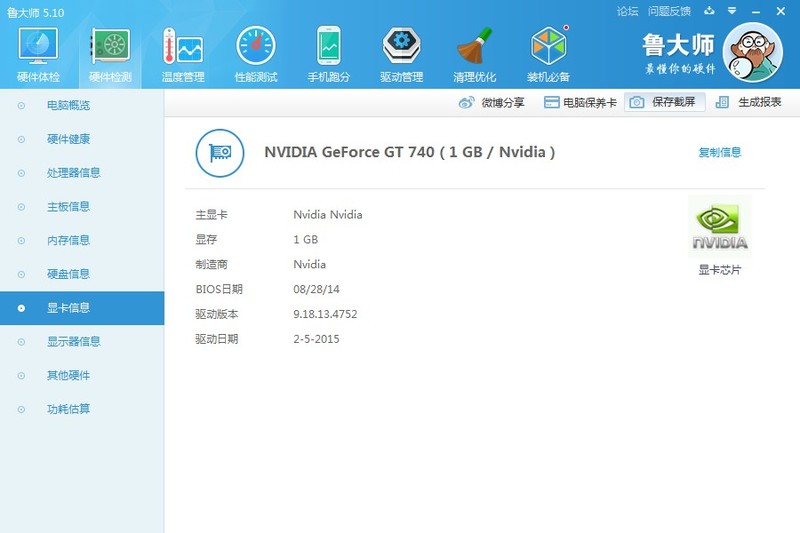Open the title bar dropdown menu arrow
Image resolution: width=800 pixels, height=533 pixels.
732,11
